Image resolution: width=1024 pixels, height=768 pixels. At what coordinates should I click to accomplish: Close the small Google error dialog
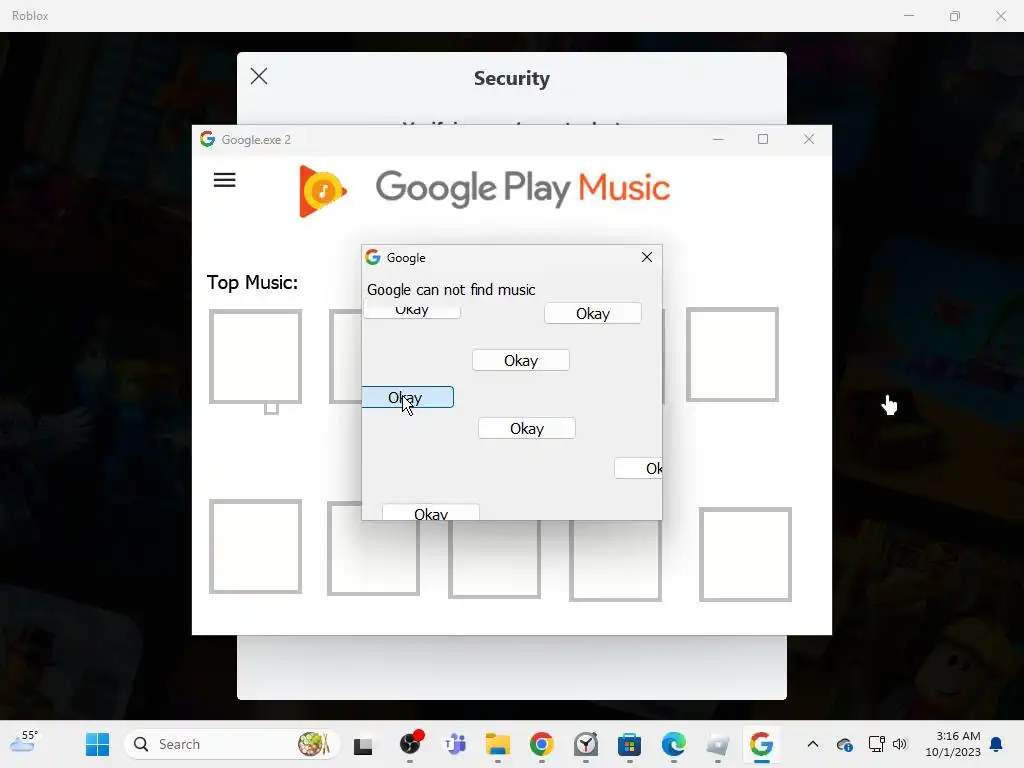click(647, 257)
